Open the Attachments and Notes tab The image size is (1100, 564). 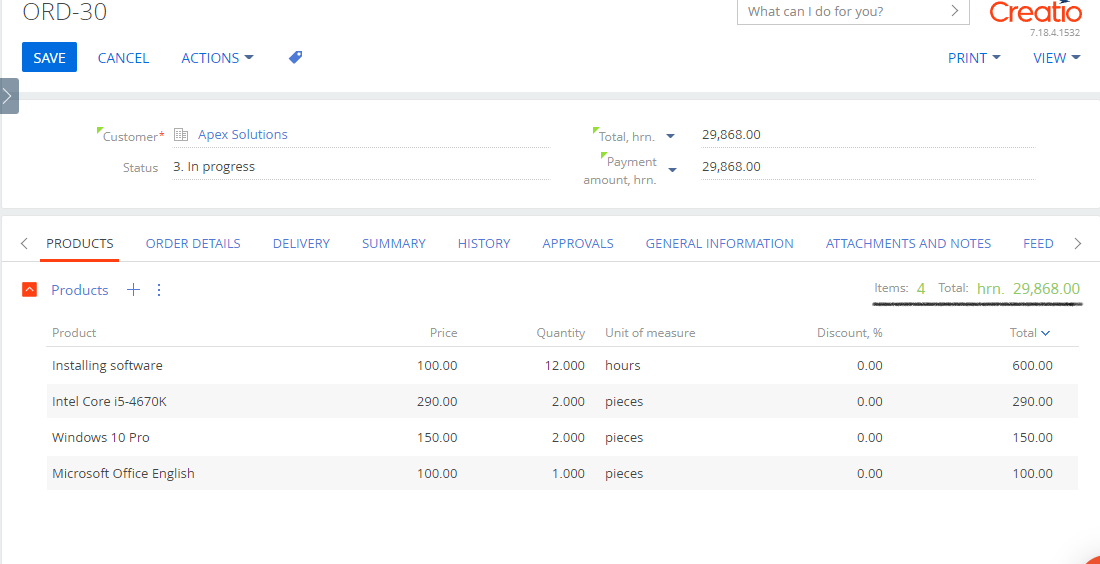pos(908,243)
